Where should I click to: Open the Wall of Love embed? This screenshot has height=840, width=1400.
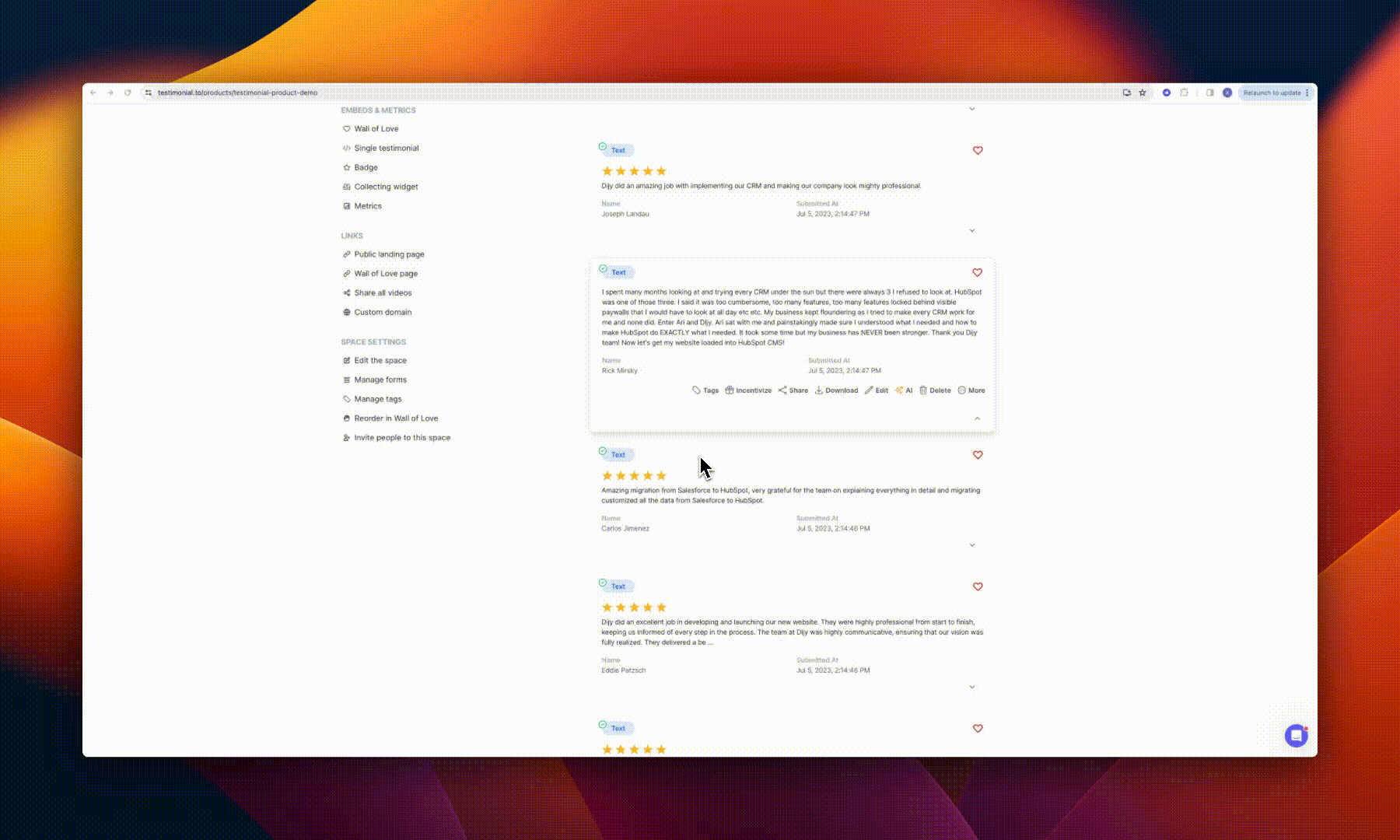coord(371,129)
